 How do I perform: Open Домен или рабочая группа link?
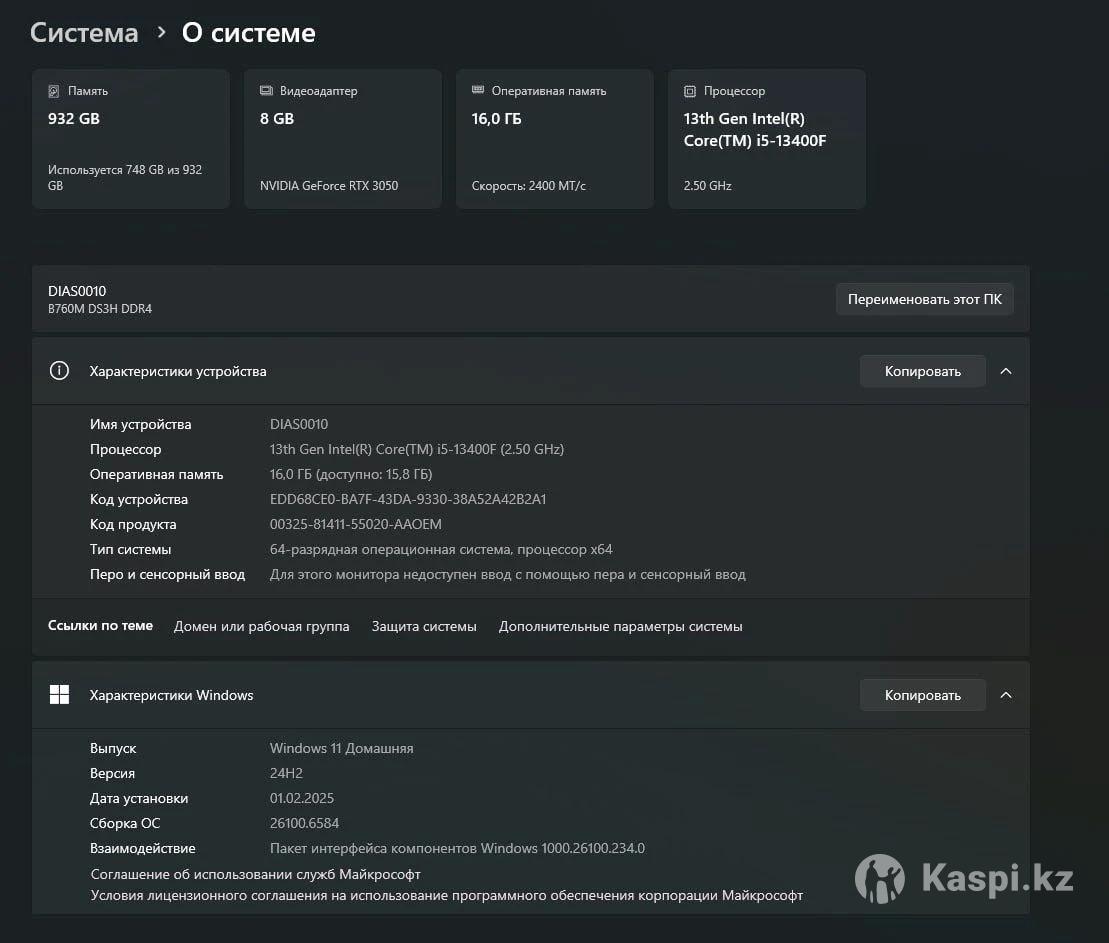(261, 627)
